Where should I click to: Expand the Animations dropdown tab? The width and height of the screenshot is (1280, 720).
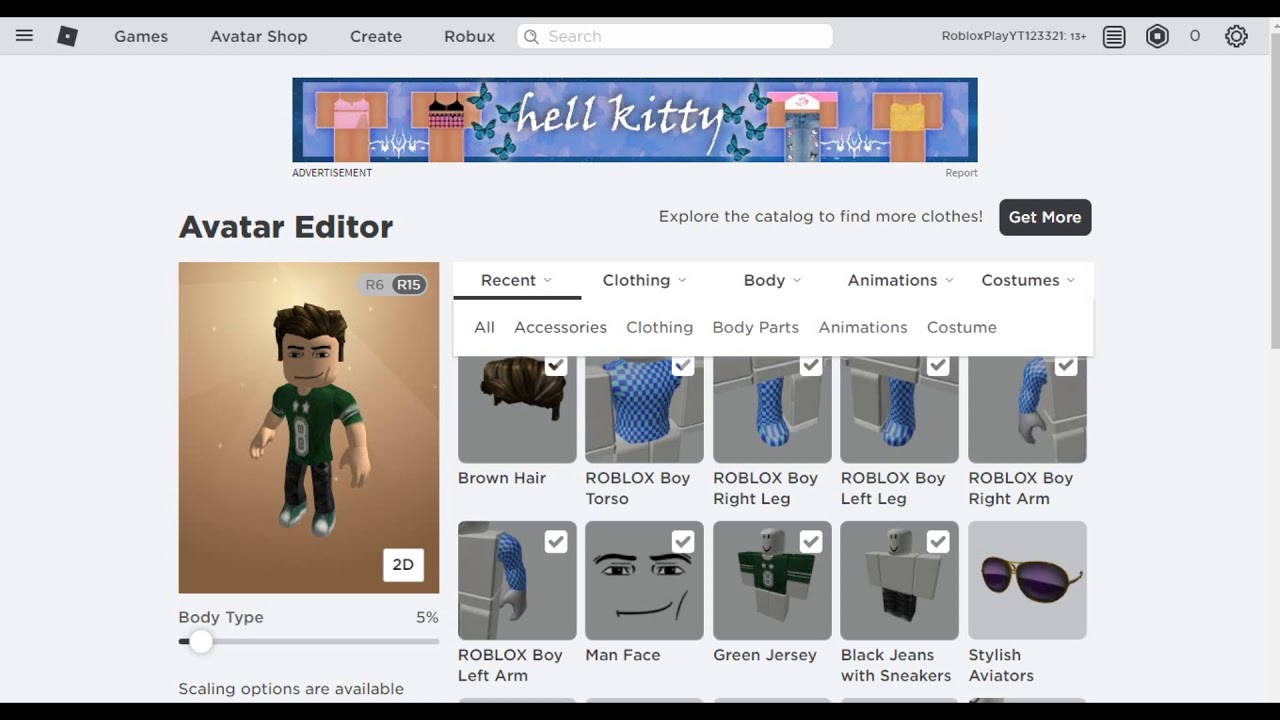tap(900, 280)
